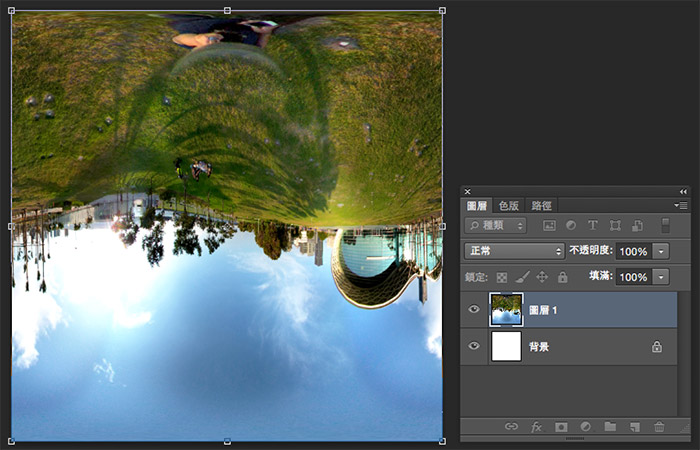Hide 圖層 1 using its eye icon
The width and height of the screenshot is (700, 450).
474,310
